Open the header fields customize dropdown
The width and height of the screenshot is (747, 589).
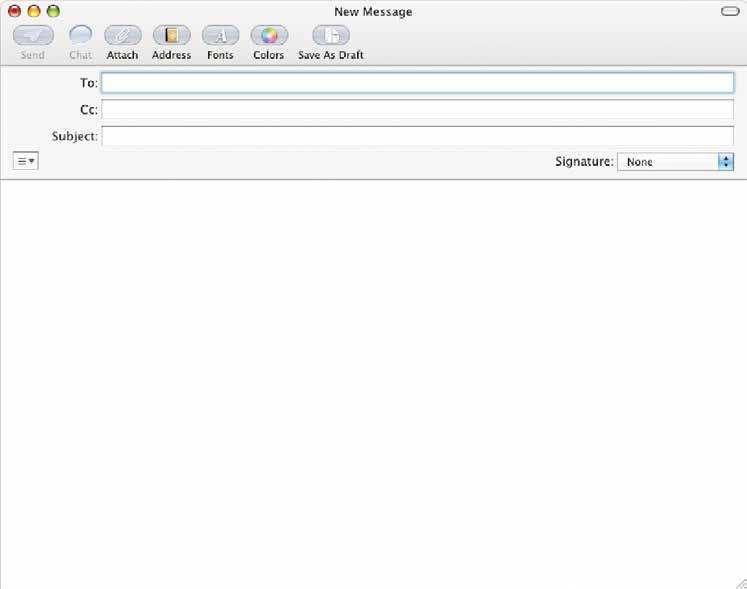[x=26, y=161]
